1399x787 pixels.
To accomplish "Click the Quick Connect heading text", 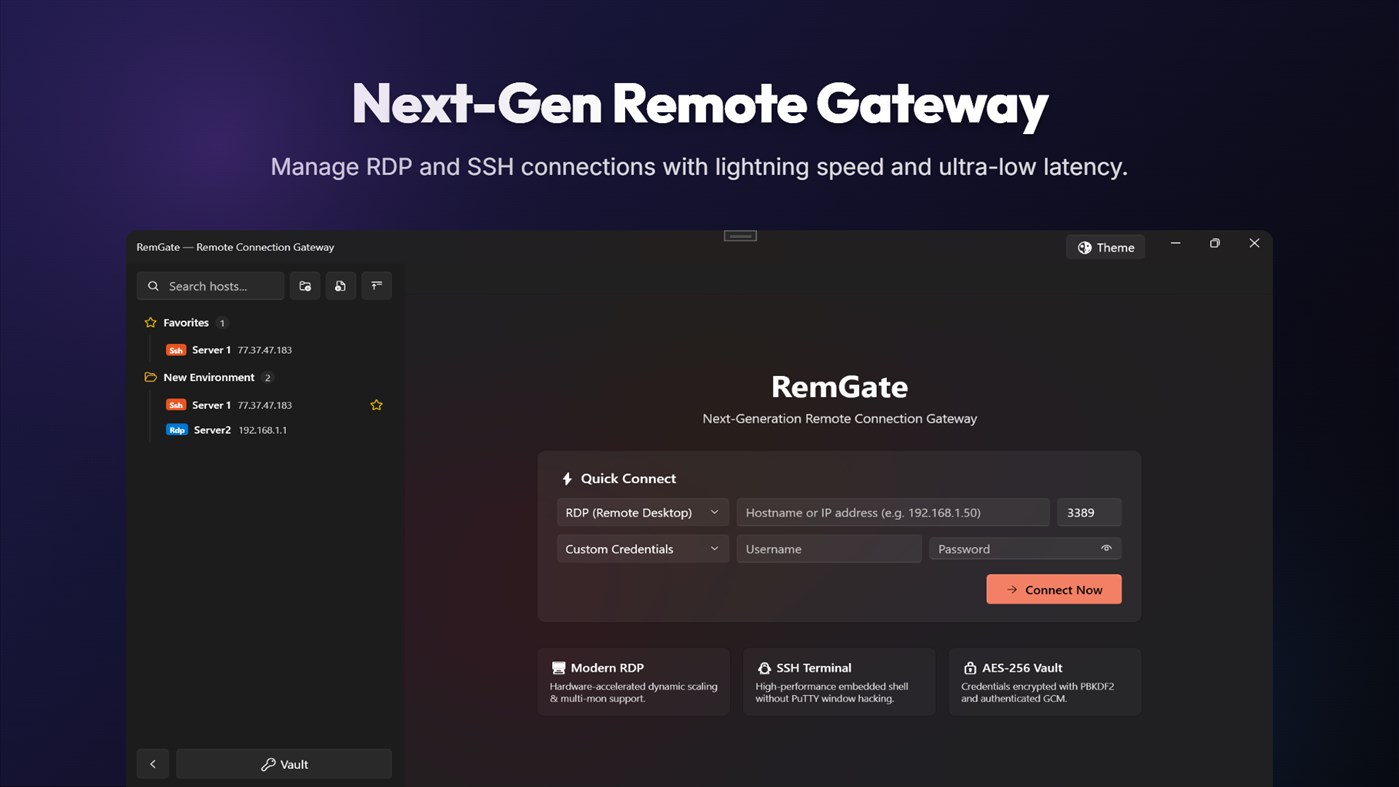I will [x=628, y=479].
